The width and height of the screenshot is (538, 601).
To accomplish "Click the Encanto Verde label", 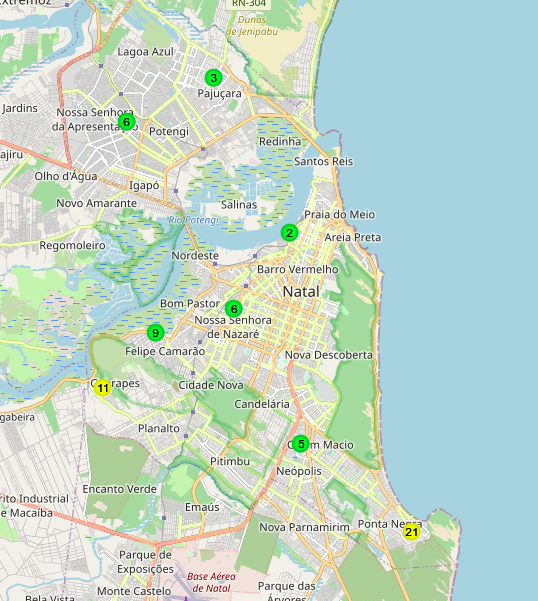I will [120, 489].
